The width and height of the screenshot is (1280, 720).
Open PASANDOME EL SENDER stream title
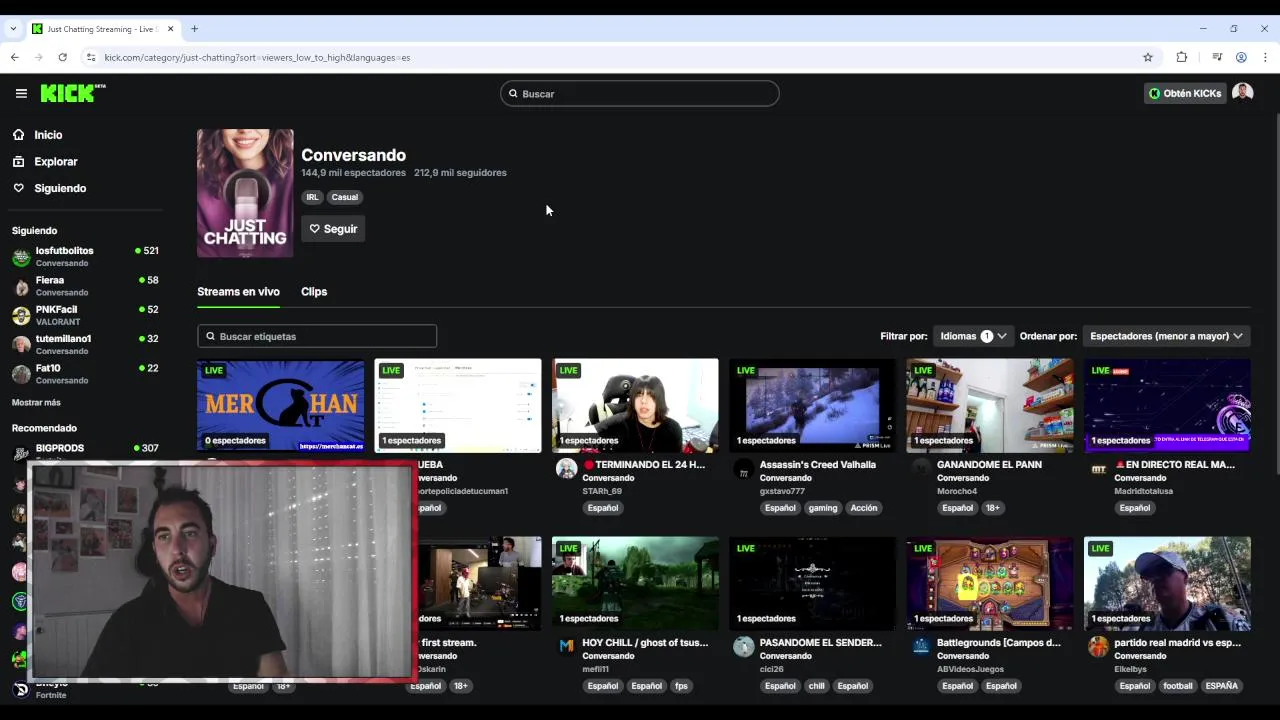[x=821, y=643]
